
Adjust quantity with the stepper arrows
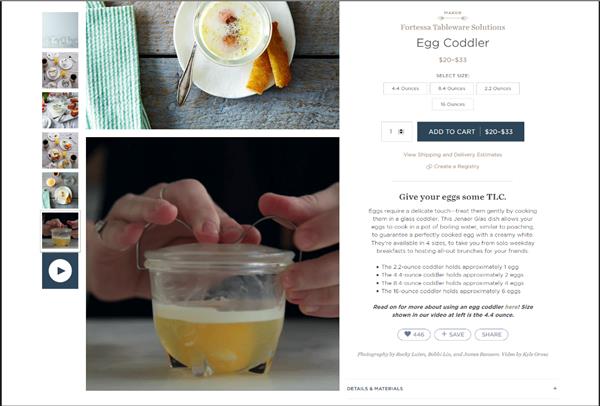click(401, 132)
